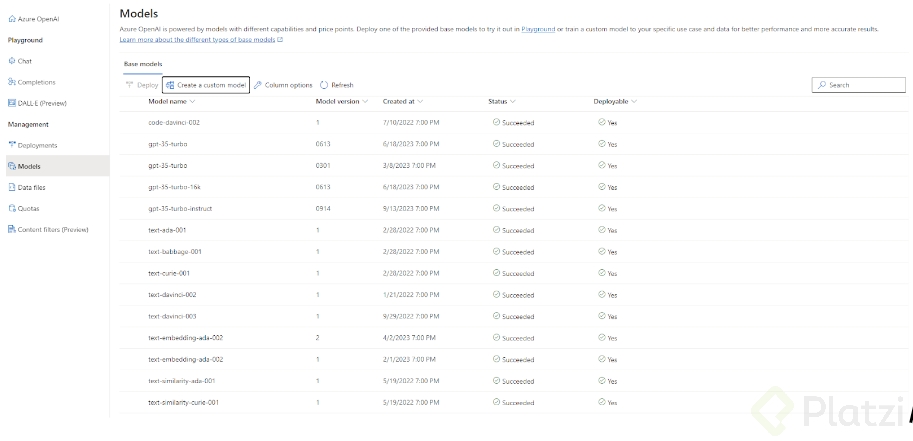The image size is (913, 441).
Task: Select the Models sidebar icon
Action: tap(12, 166)
